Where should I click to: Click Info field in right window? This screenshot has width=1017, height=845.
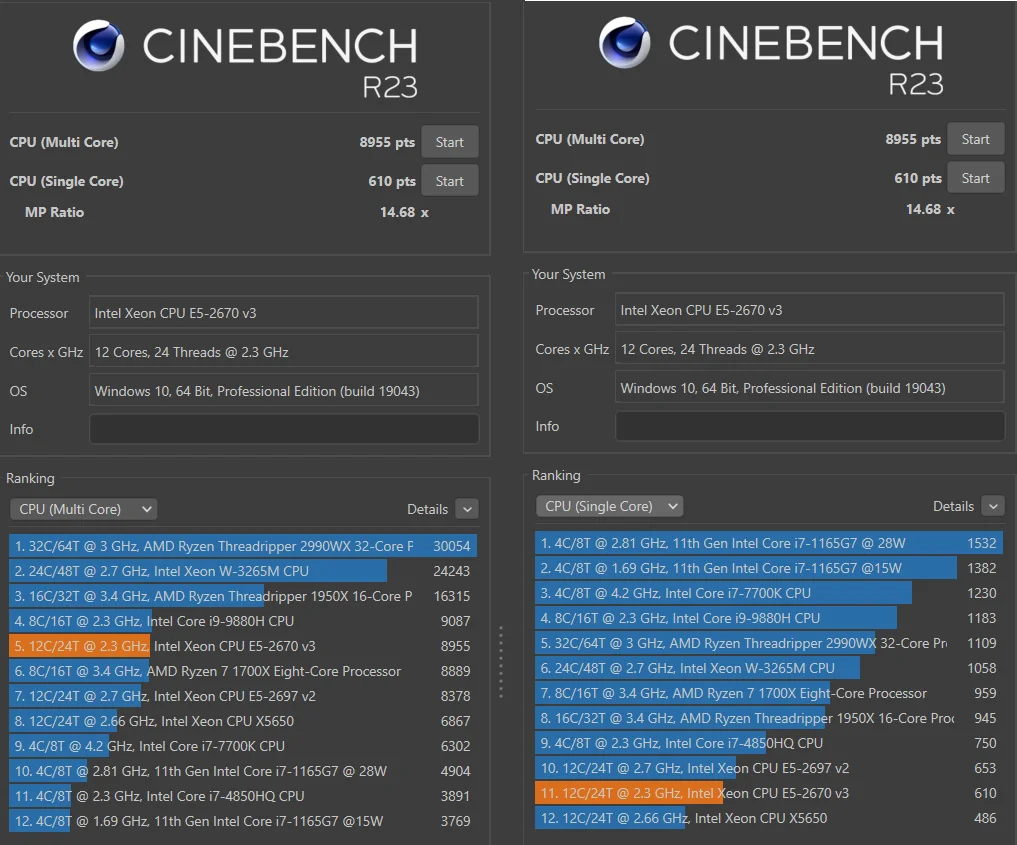810,426
